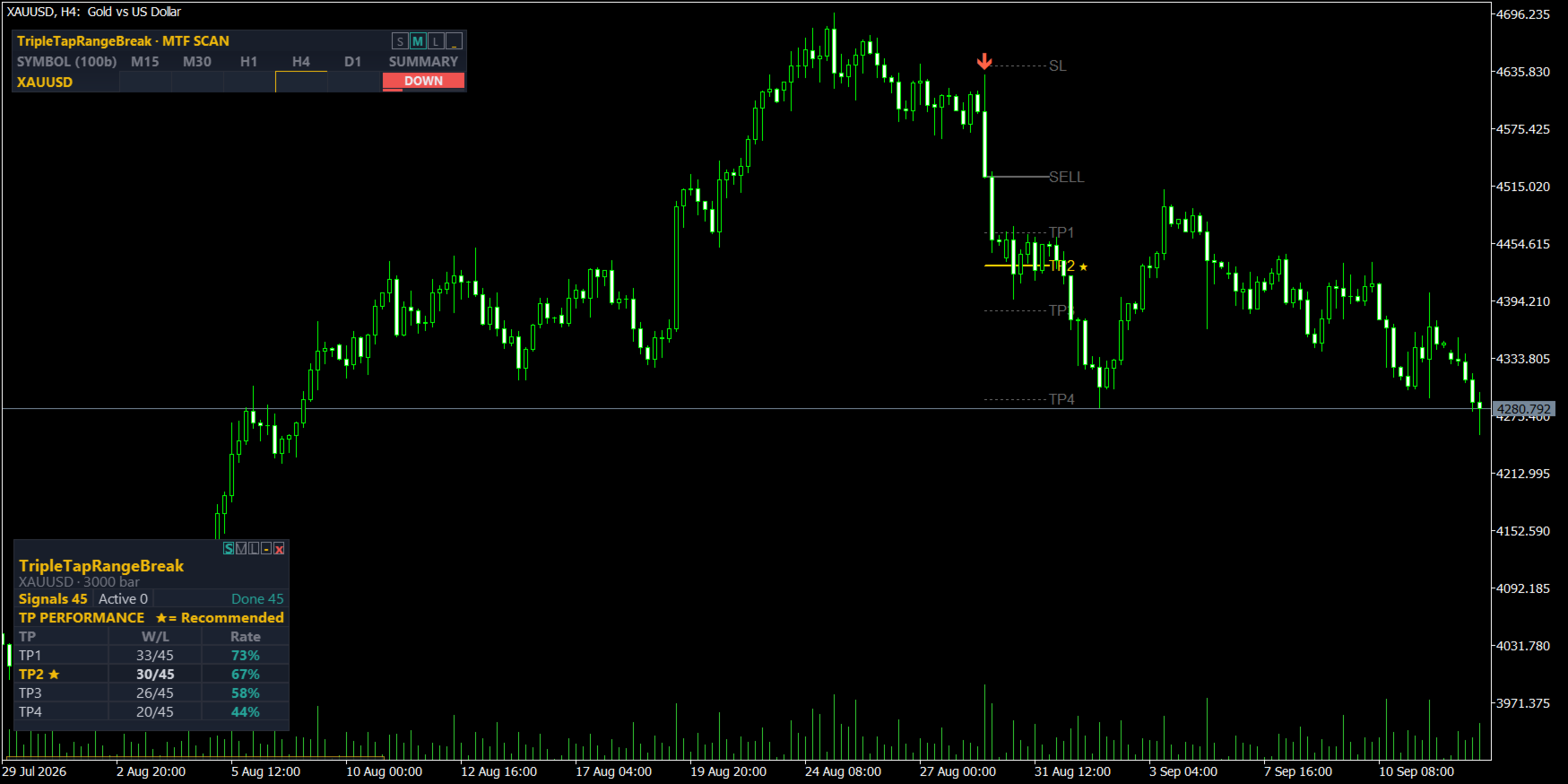Minimize the MTF Scan panel
The height and width of the screenshot is (784, 1568).
pos(454,41)
